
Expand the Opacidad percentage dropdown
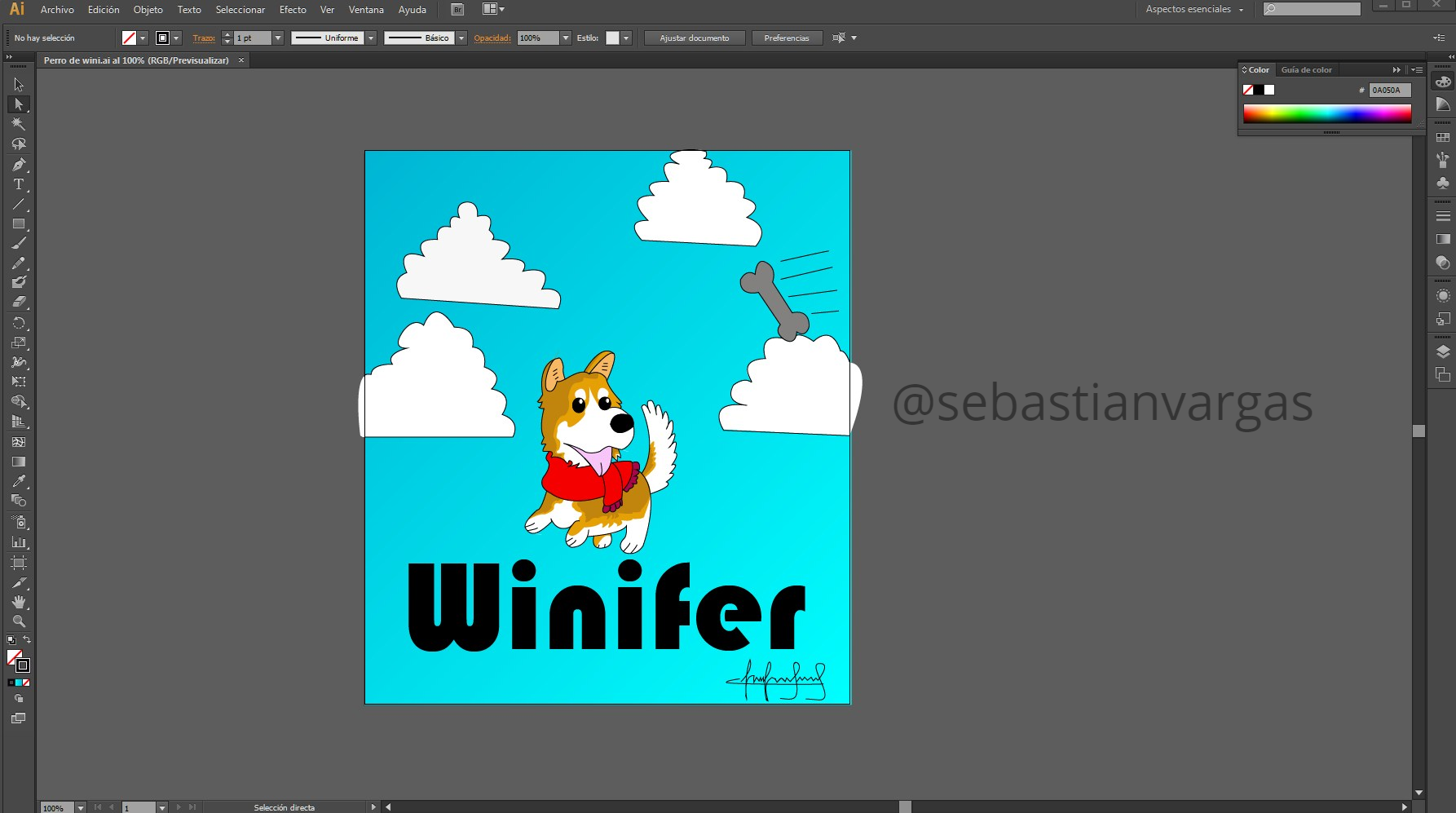pos(566,38)
